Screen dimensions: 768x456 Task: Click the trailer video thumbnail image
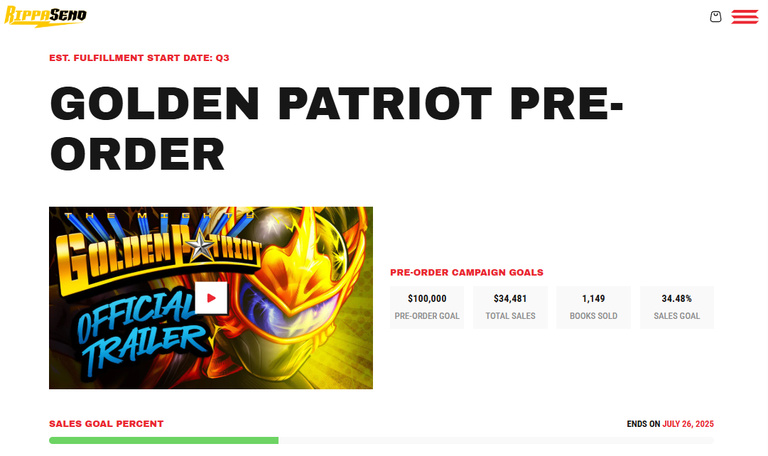[211, 298]
